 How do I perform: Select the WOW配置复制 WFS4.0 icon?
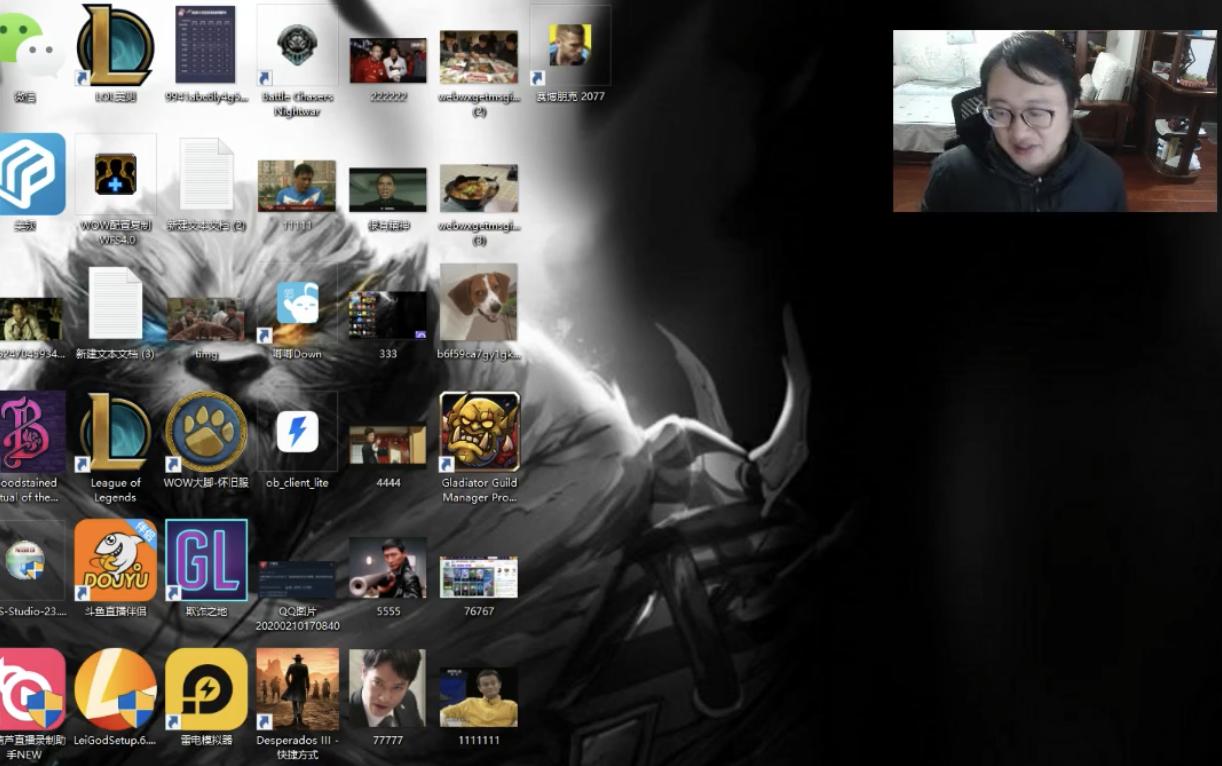pyautogui.click(x=116, y=174)
